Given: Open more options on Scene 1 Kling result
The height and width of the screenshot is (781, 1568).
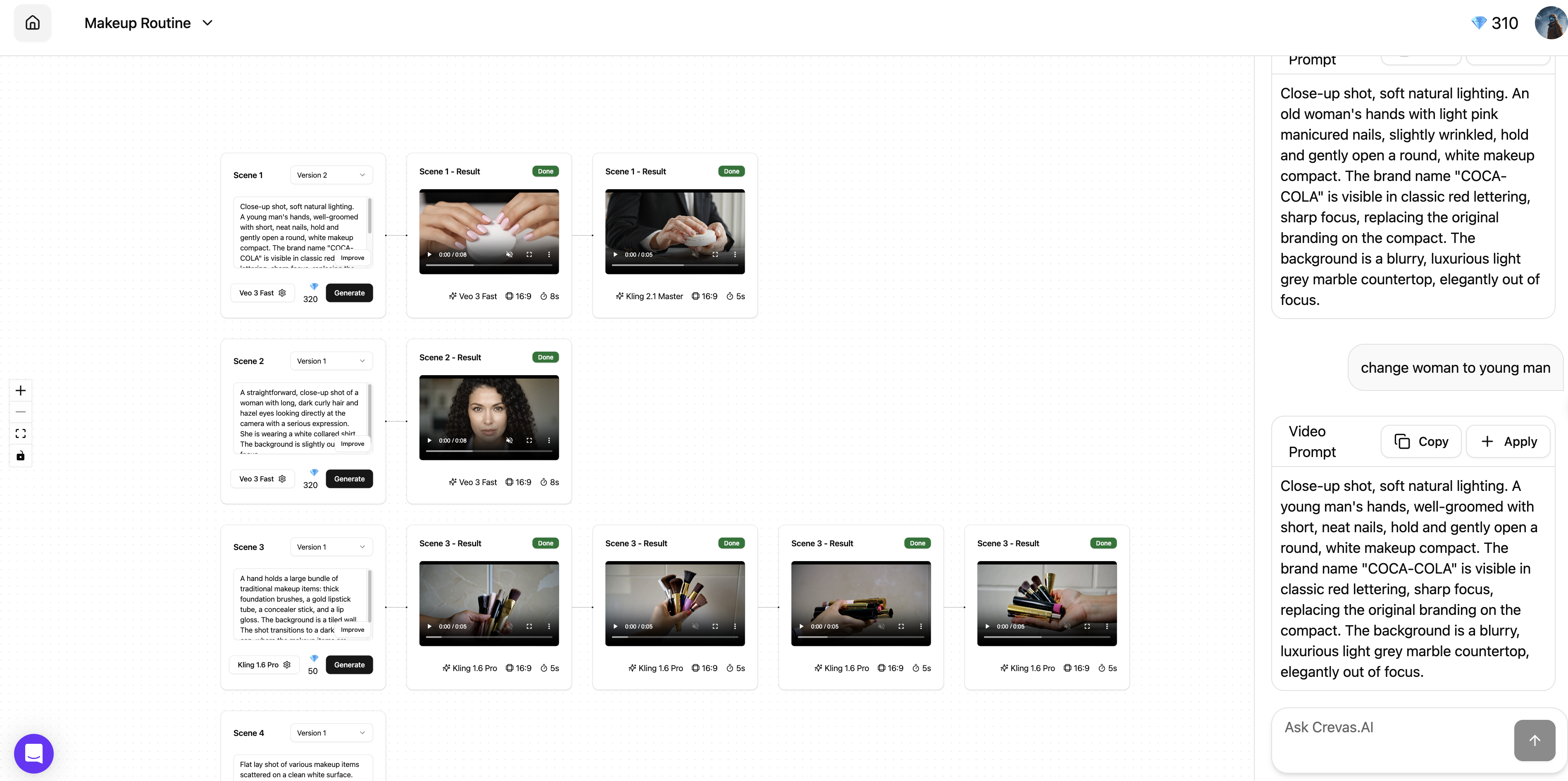Looking at the screenshot, I should 735,255.
